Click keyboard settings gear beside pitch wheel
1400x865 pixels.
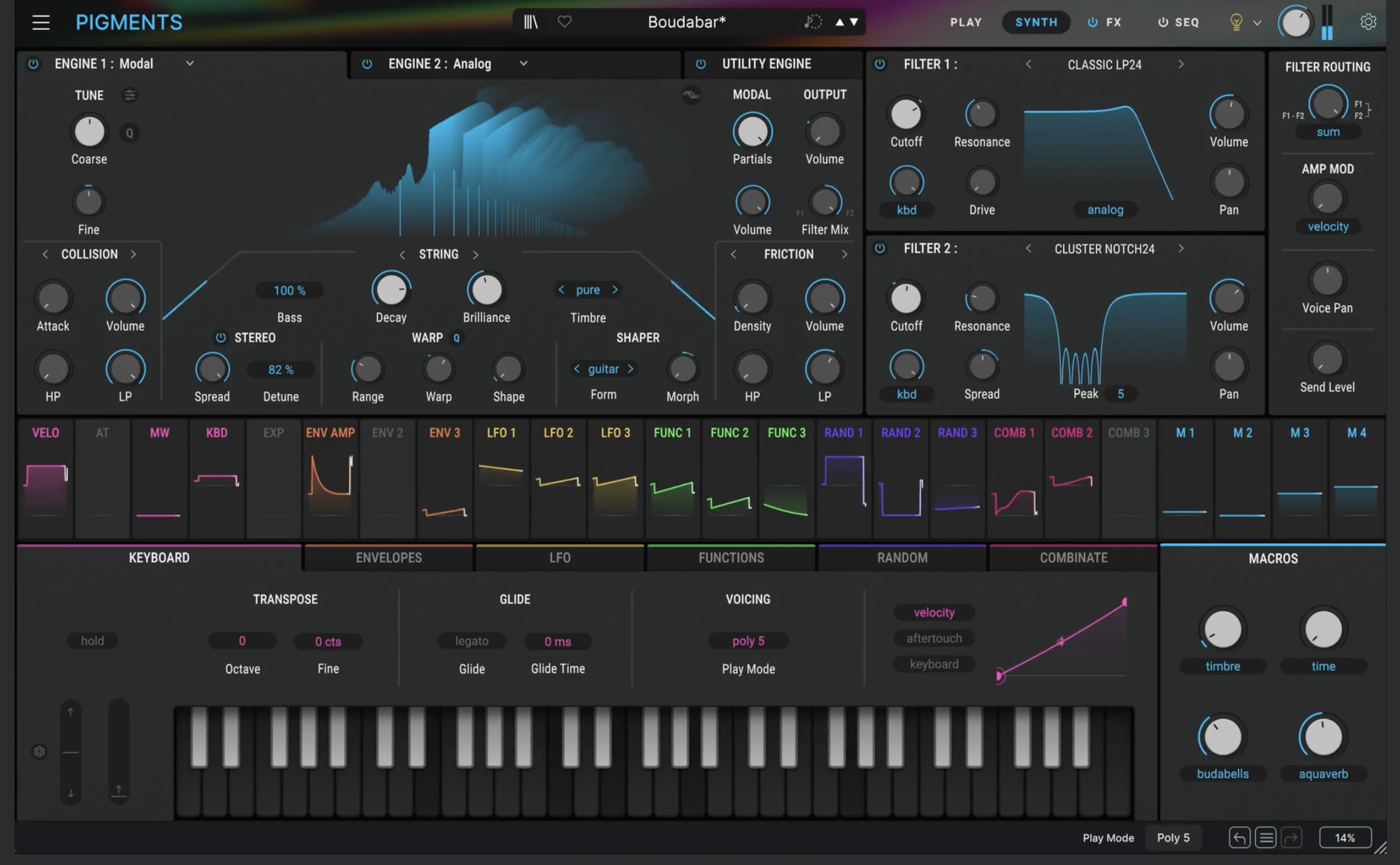pos(39,752)
